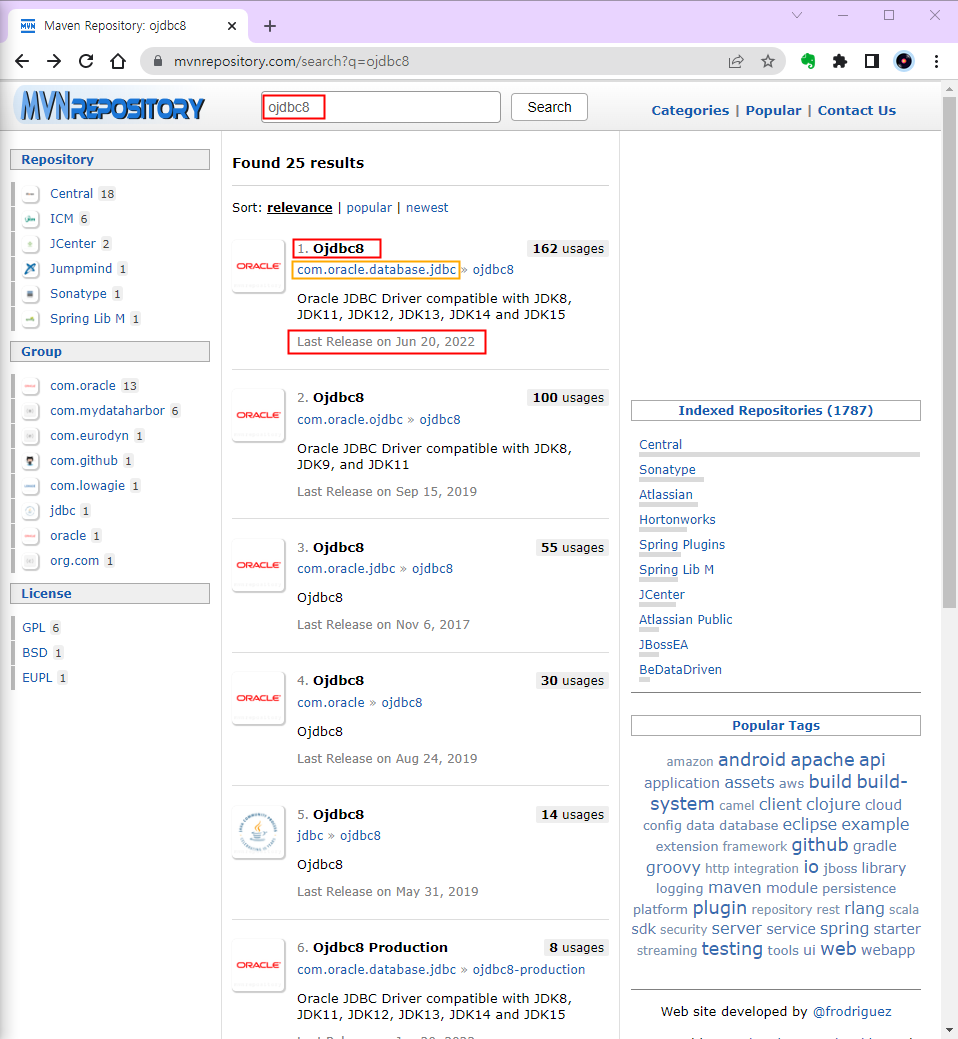
Task: Click the Spring Lib M sidebar icon
Action: [30, 319]
